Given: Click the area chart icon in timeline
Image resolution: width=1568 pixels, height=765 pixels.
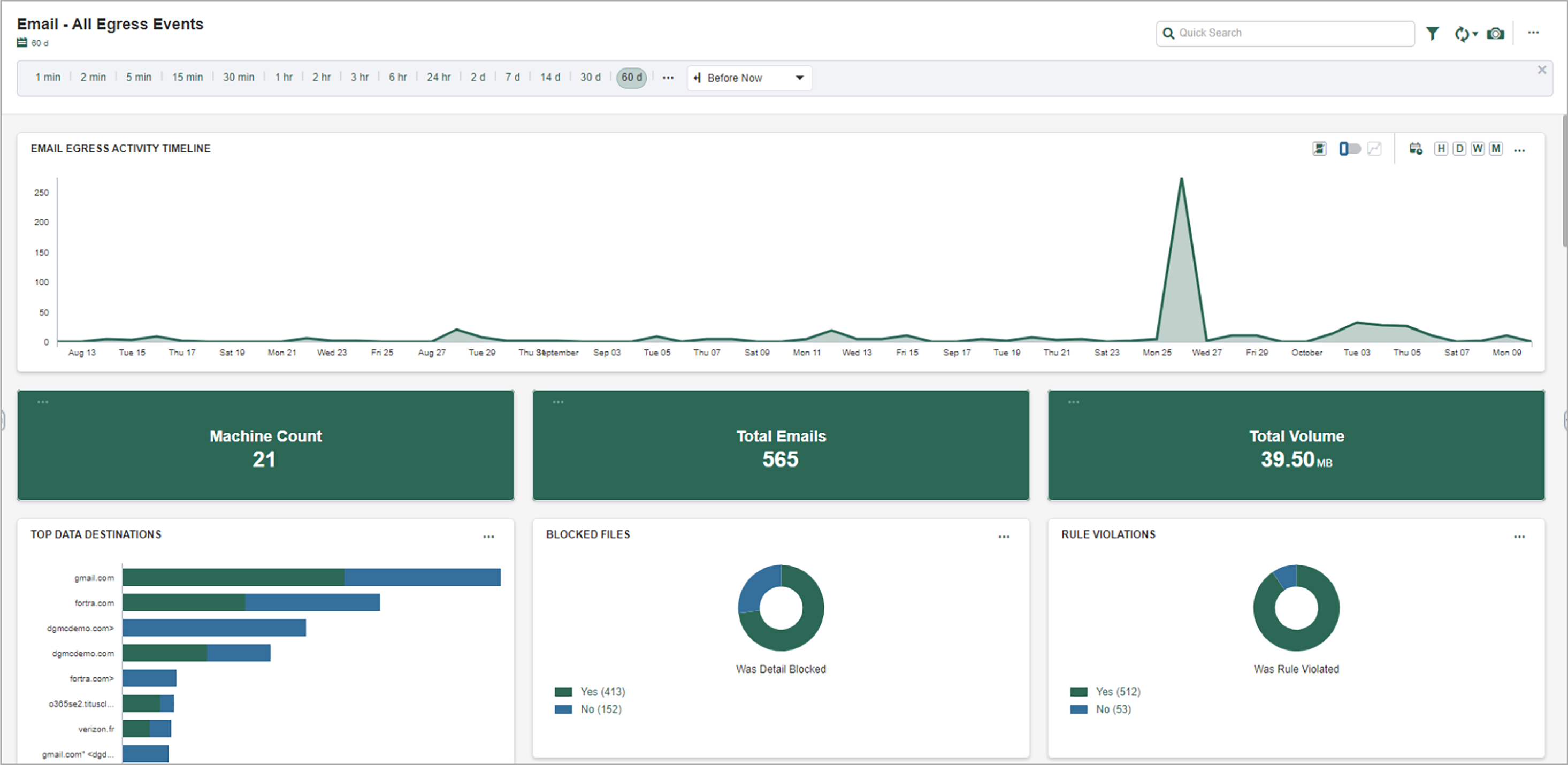Looking at the screenshot, I should click(x=1319, y=149).
